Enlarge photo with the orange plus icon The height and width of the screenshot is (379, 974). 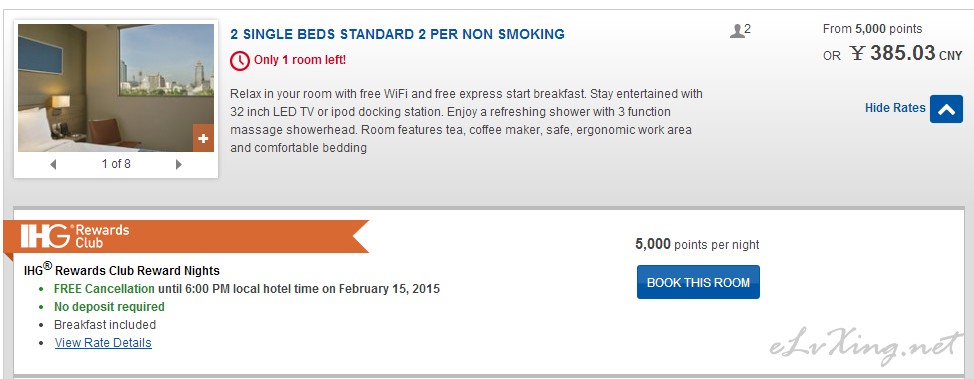pyautogui.click(x=203, y=139)
